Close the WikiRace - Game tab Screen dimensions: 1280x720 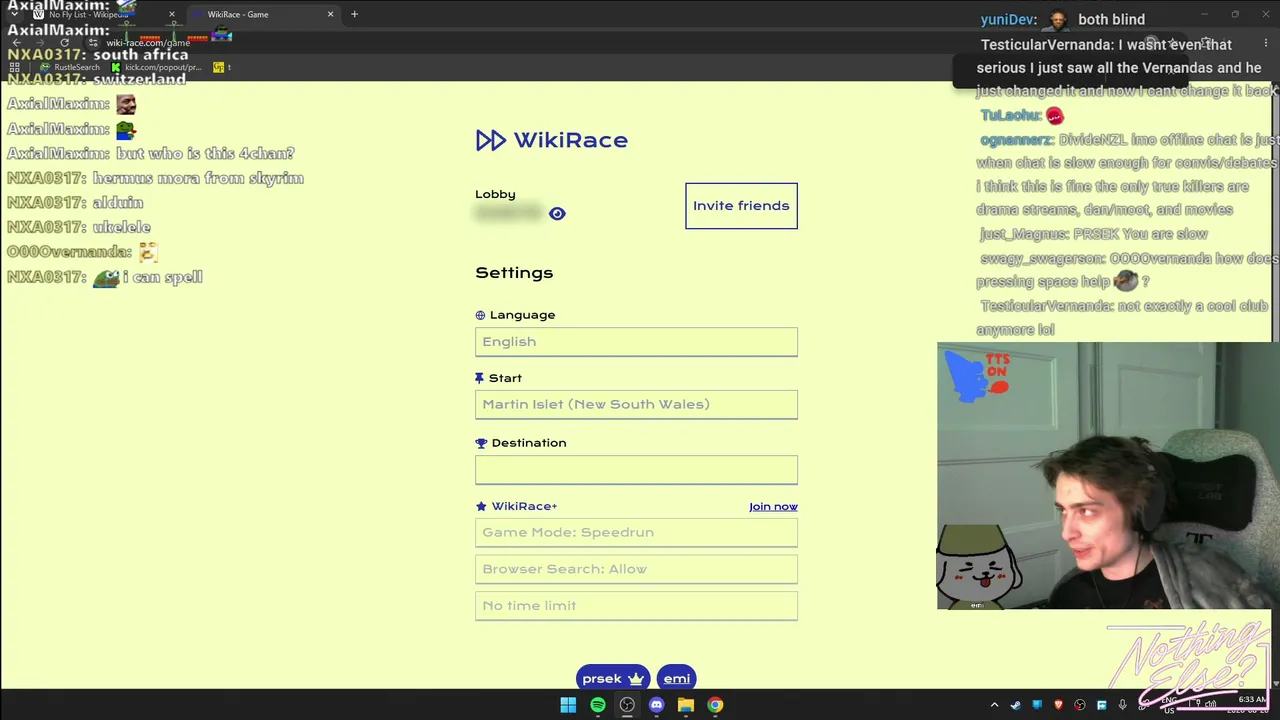click(330, 14)
